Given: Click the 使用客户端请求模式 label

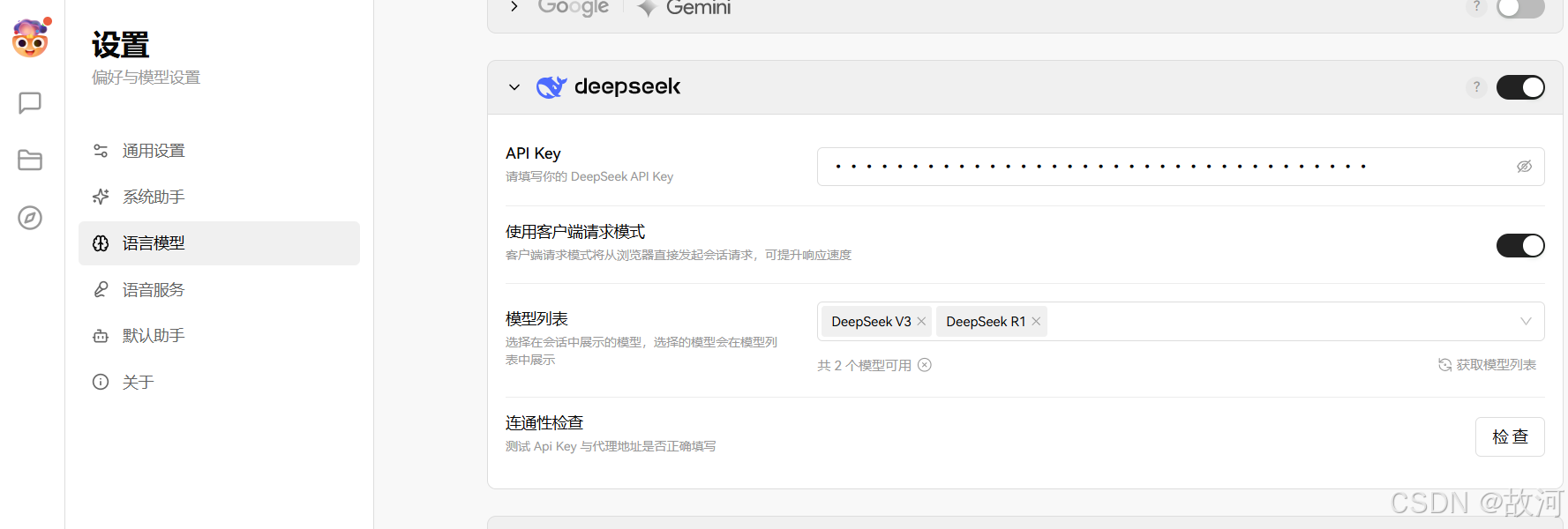Looking at the screenshot, I should pyautogui.click(x=575, y=232).
